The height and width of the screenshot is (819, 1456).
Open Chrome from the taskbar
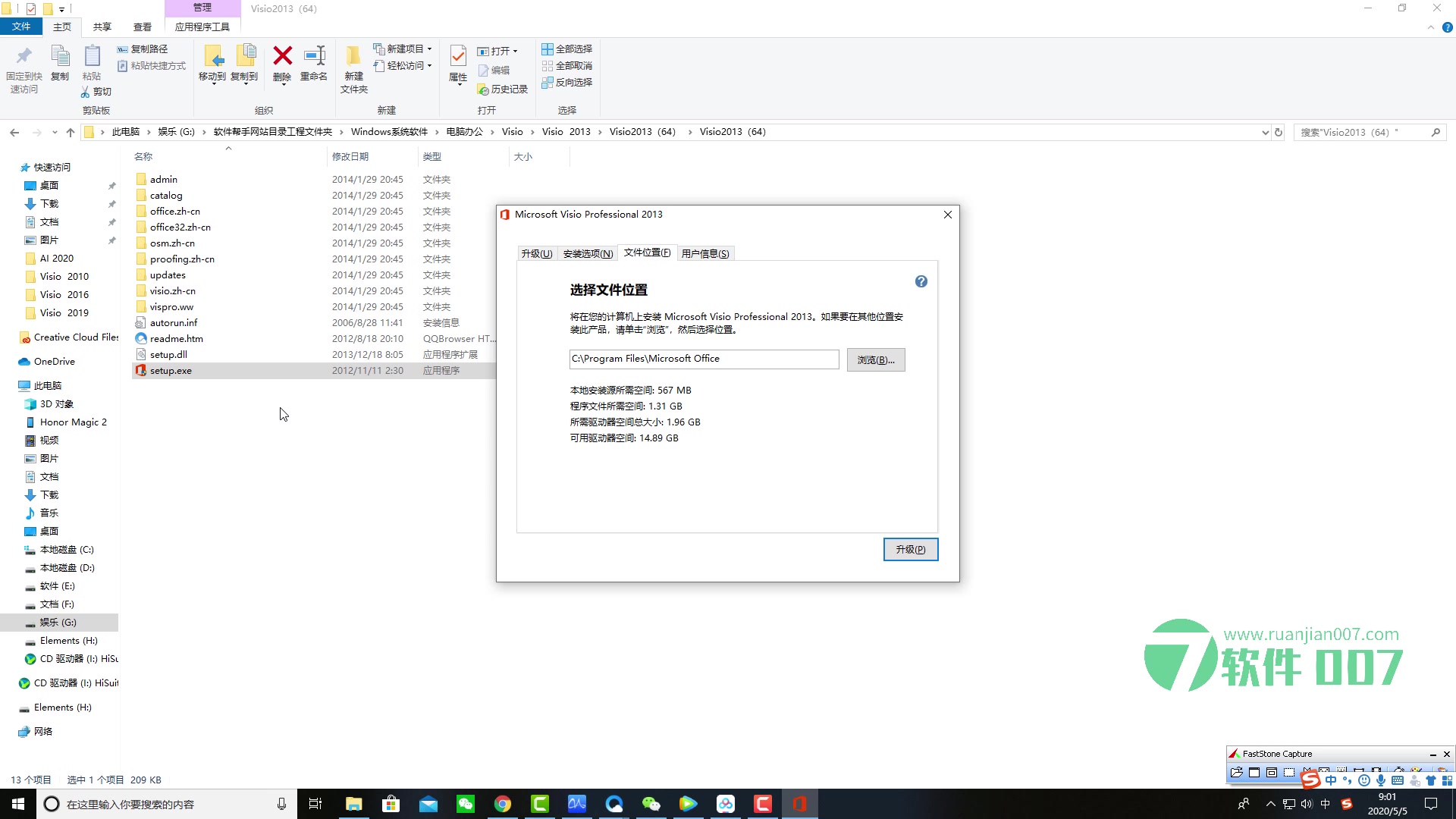click(x=502, y=804)
